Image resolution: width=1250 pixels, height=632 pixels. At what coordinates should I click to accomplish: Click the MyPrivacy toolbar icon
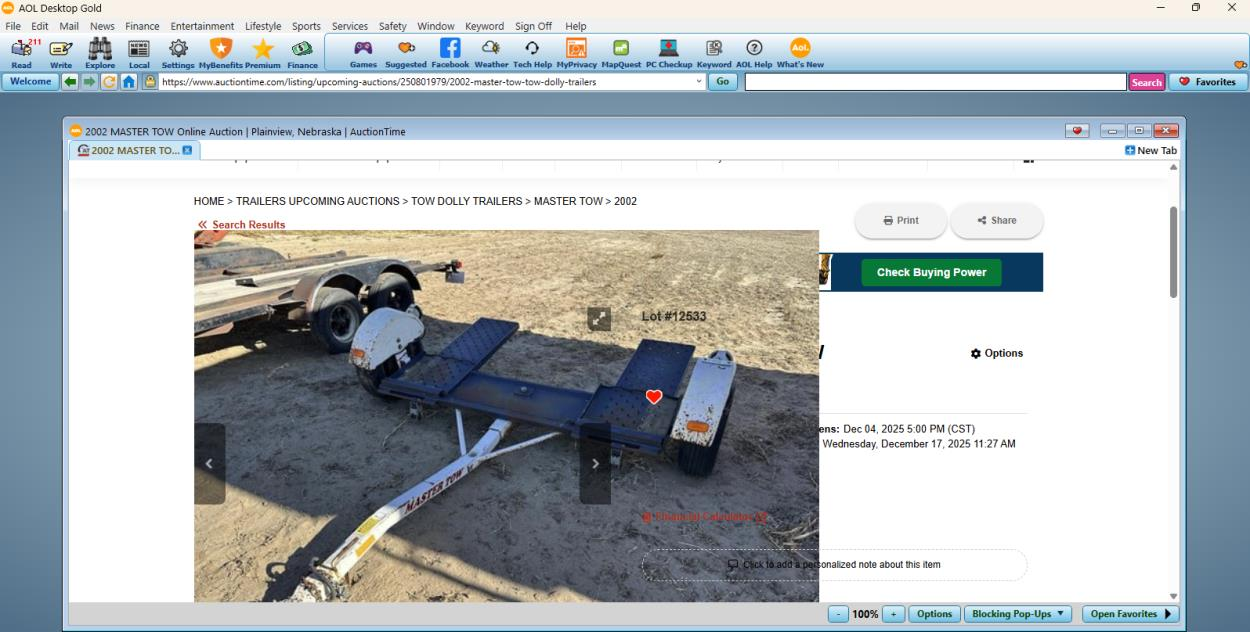576,52
